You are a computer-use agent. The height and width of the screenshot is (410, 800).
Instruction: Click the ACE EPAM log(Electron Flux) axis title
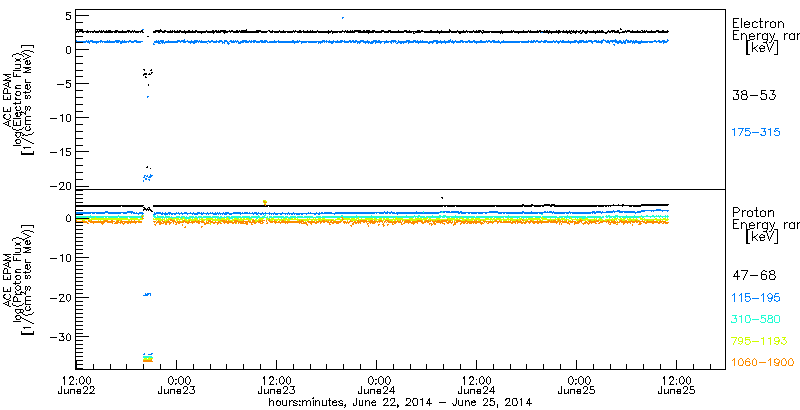(20, 102)
